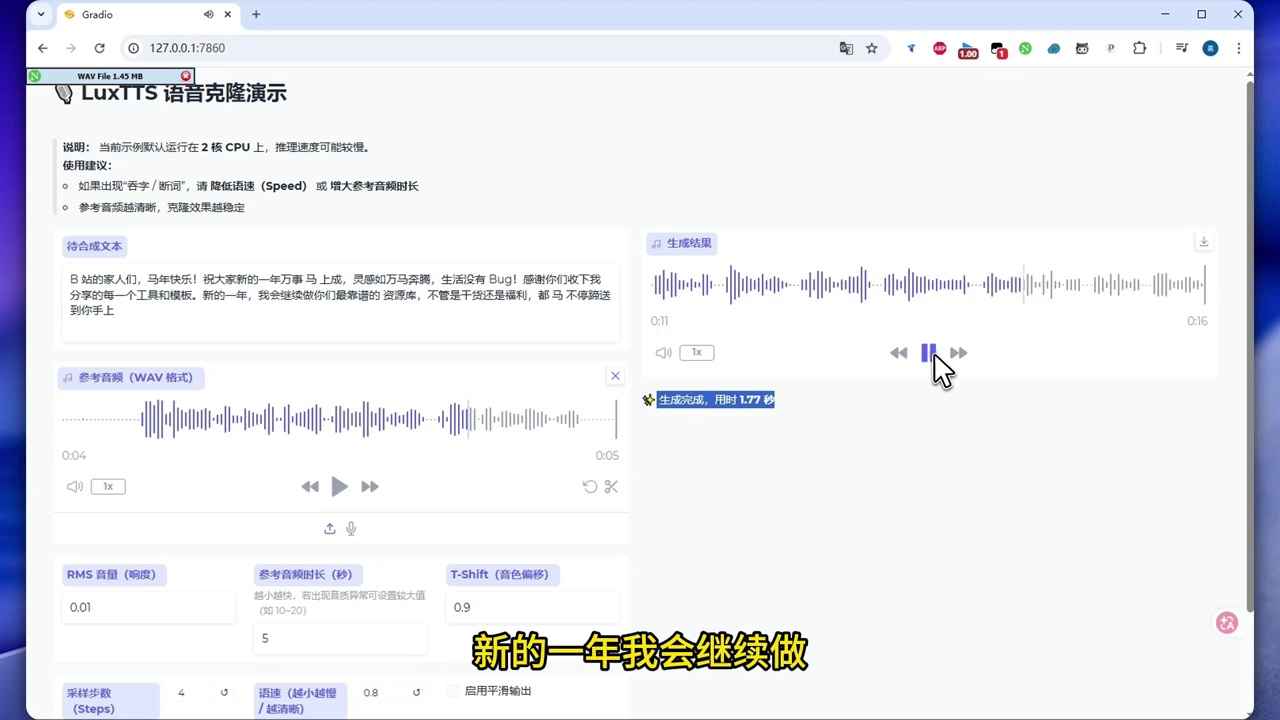Upload a reference audio file
Screen dimensions: 1280x720
[x=330, y=528]
